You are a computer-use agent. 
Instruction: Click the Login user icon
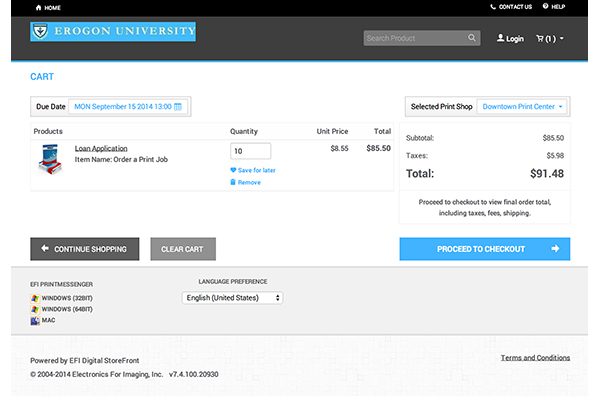tap(501, 39)
